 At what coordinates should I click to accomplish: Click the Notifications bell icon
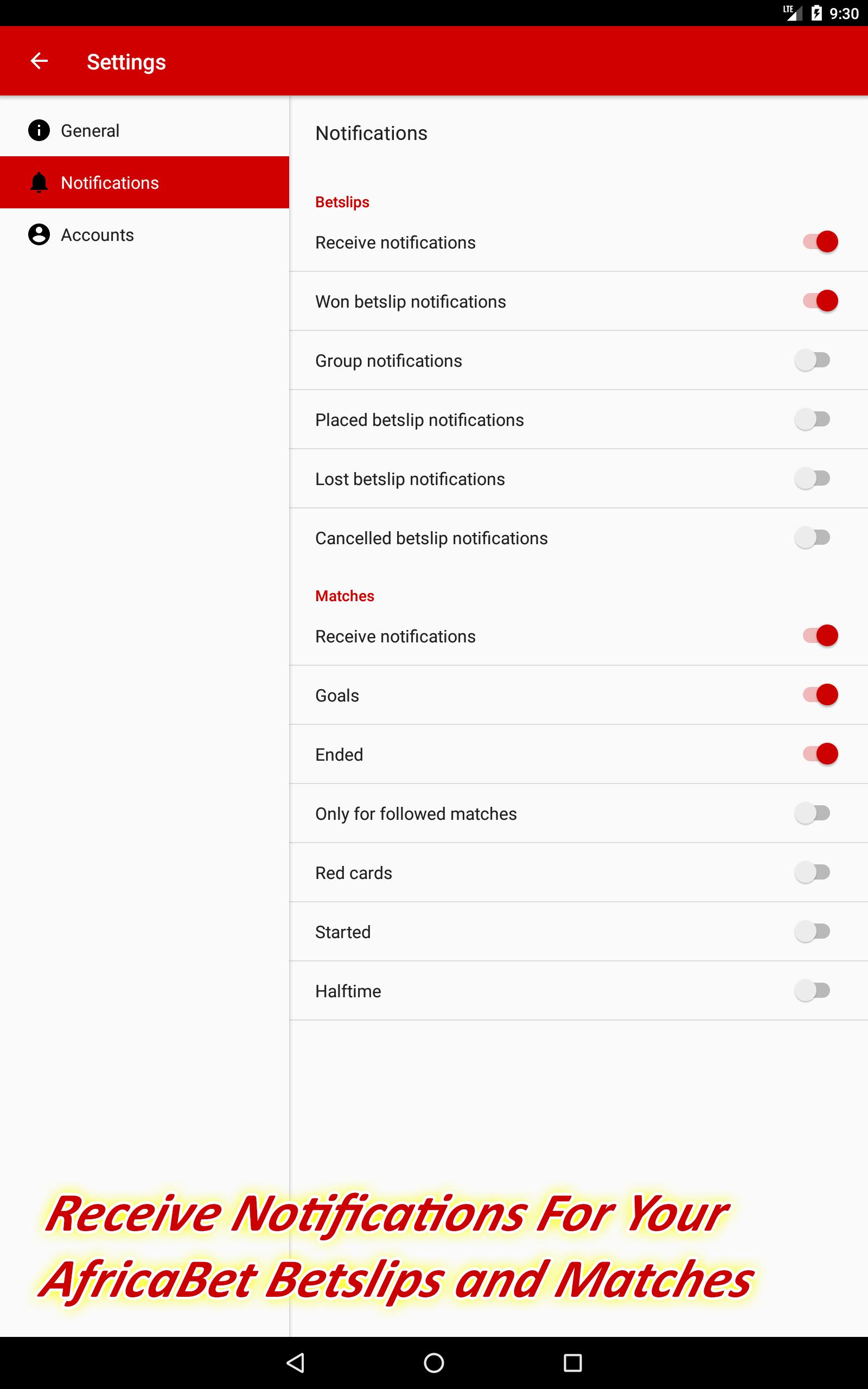tap(39, 182)
